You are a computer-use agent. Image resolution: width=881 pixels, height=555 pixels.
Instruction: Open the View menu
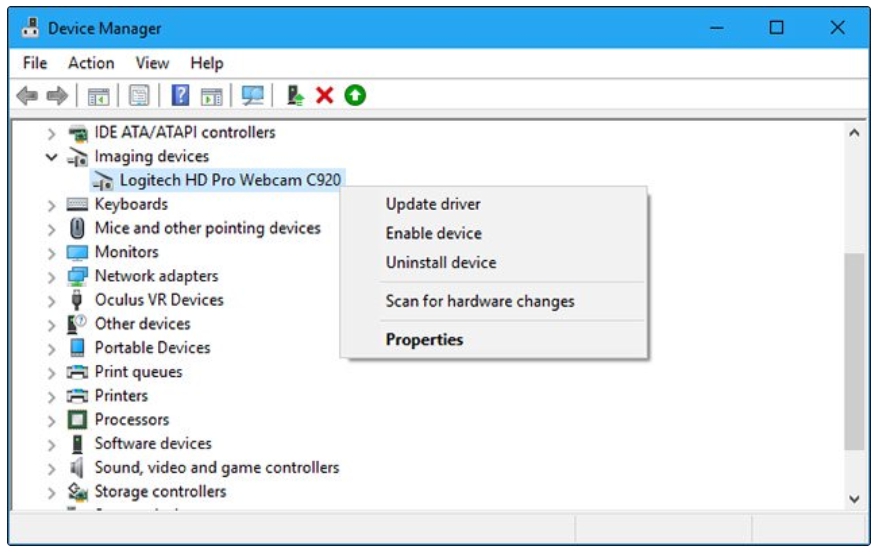pos(152,63)
